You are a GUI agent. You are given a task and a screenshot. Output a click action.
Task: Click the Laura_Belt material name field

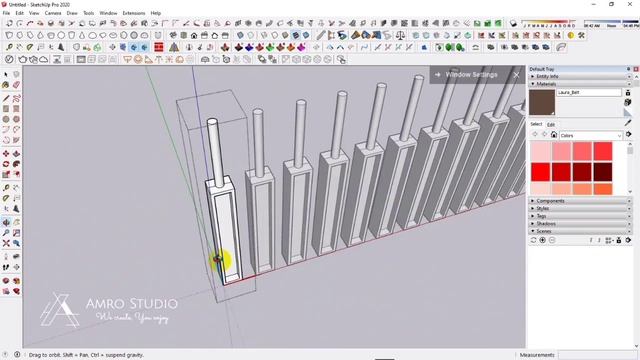[x=589, y=93]
